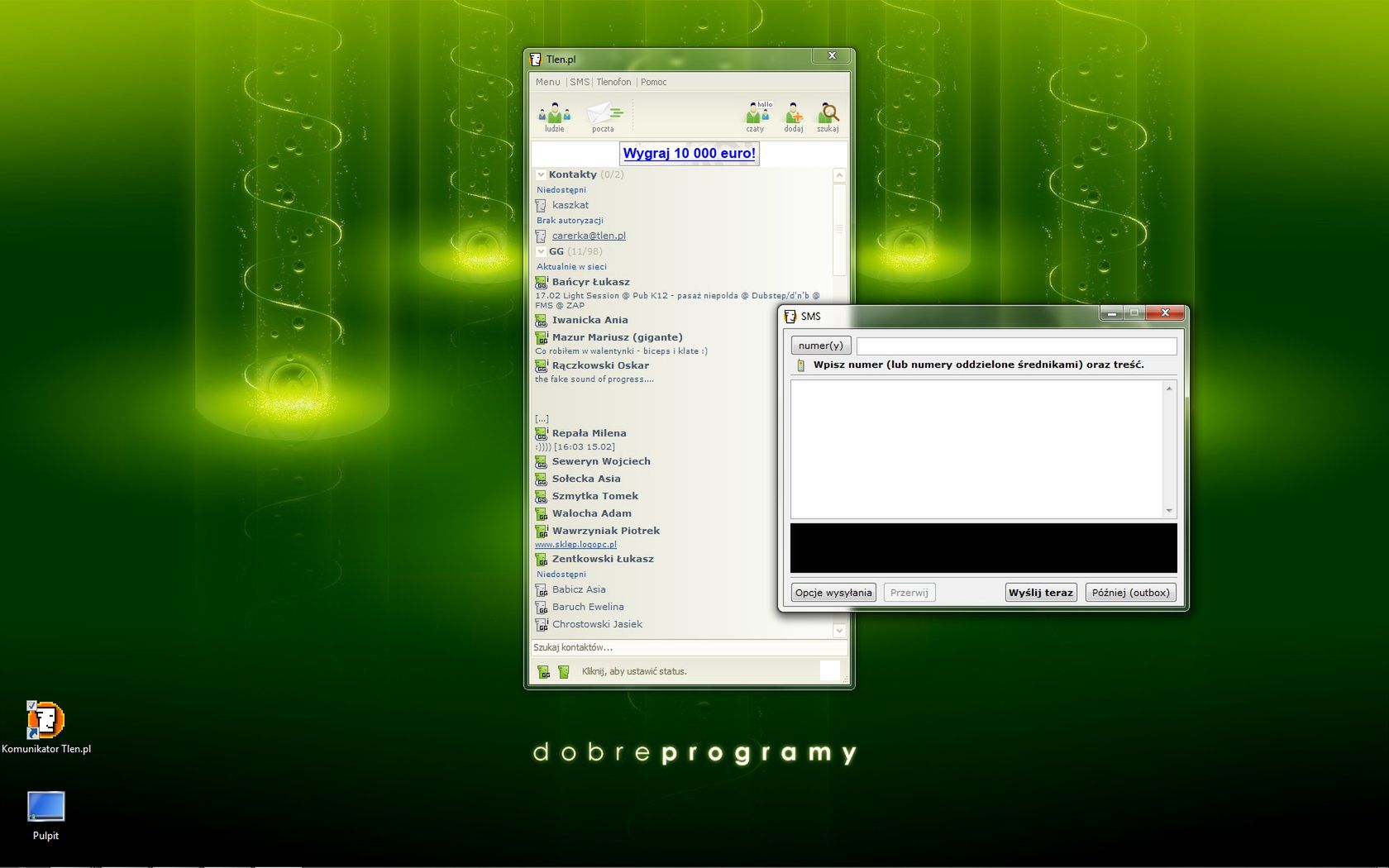Click the GG icon beside Iwanicka Ania
Viewport: 1389px width, 868px height.
pyautogui.click(x=542, y=320)
